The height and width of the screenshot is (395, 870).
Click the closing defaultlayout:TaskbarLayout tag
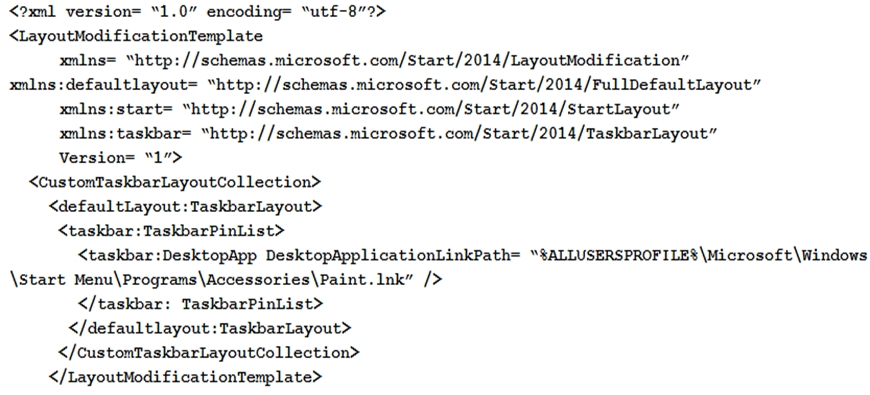(x=210, y=328)
